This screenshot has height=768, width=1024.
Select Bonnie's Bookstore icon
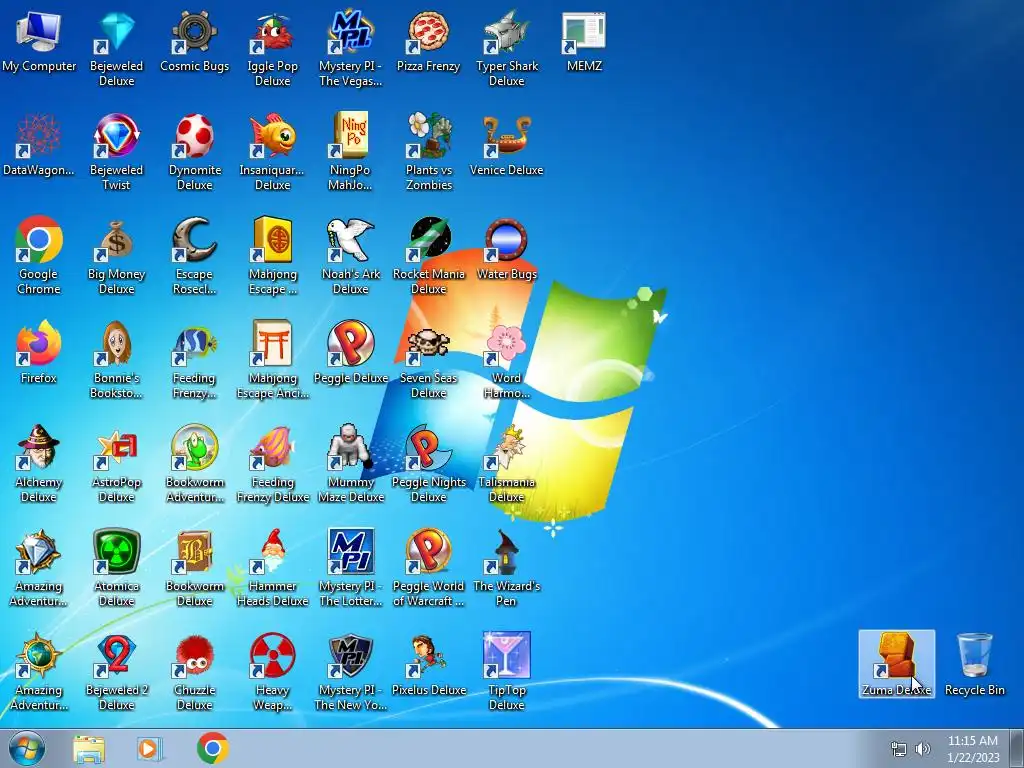click(116, 344)
